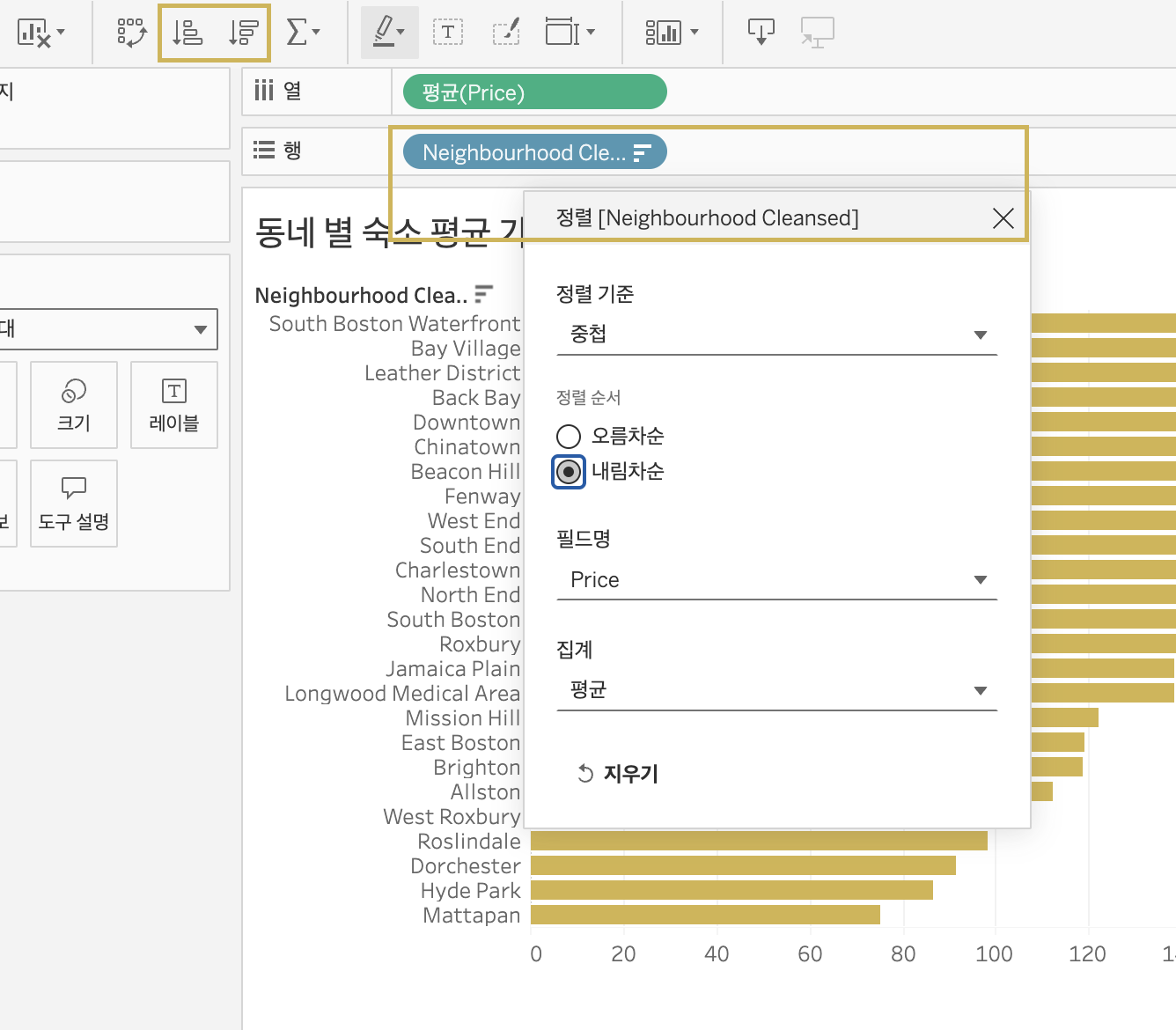Image resolution: width=1176 pixels, height=1030 pixels.
Task: Open the 집계 평균 dropdown
Action: [x=776, y=690]
